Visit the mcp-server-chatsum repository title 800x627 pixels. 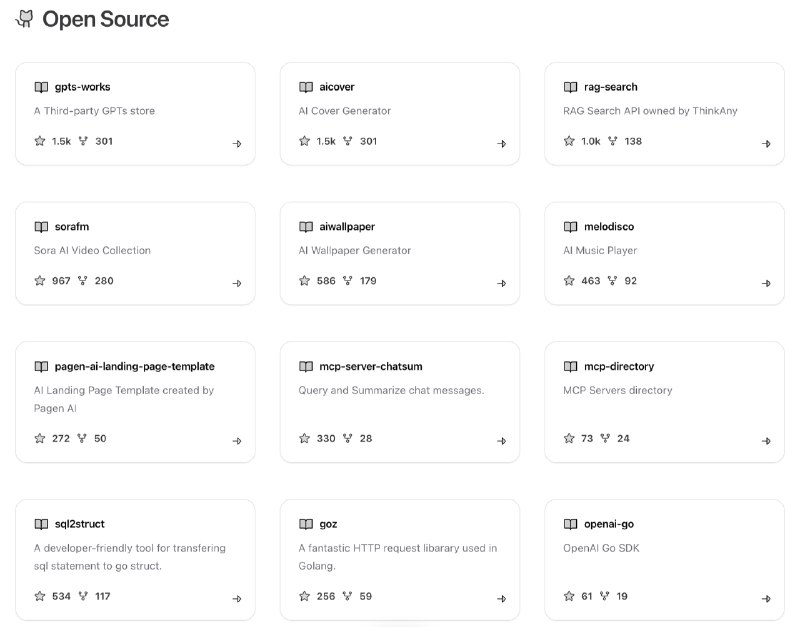[x=371, y=366]
